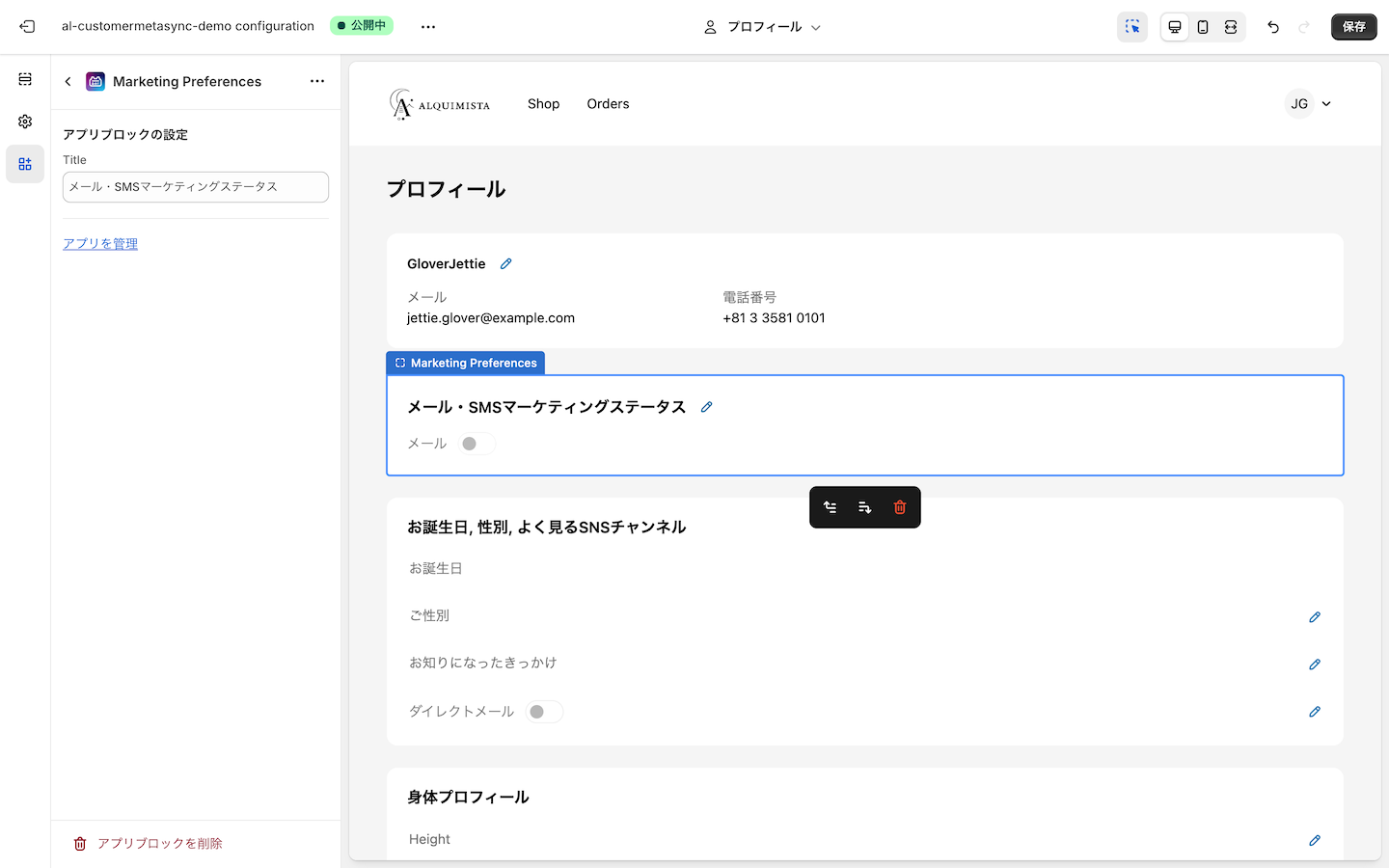Open Marketing Preferences more options menu
The width and height of the screenshot is (1389, 868).
[x=317, y=82]
